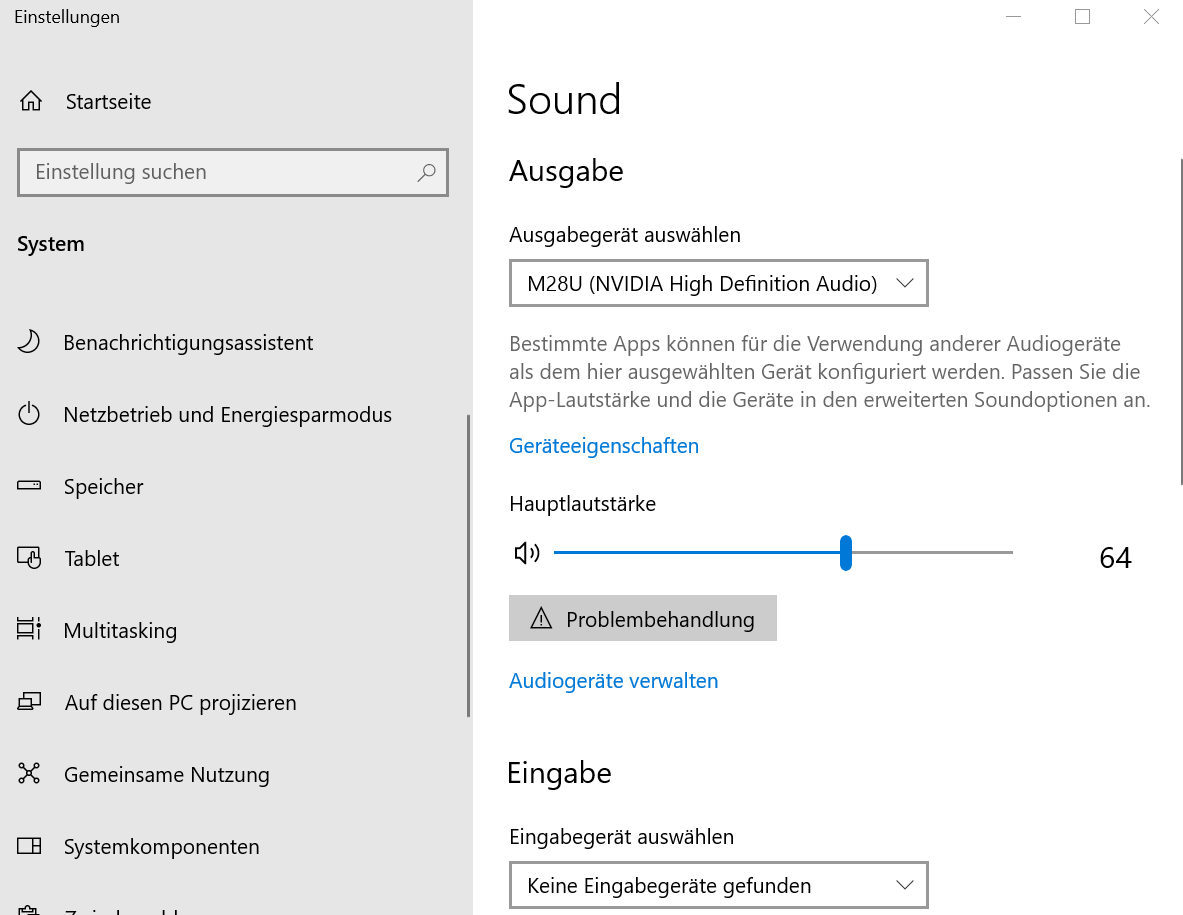Image resolution: width=1183 pixels, height=915 pixels.
Task: Click the sidebar vertical scrollbar
Action: click(468, 565)
